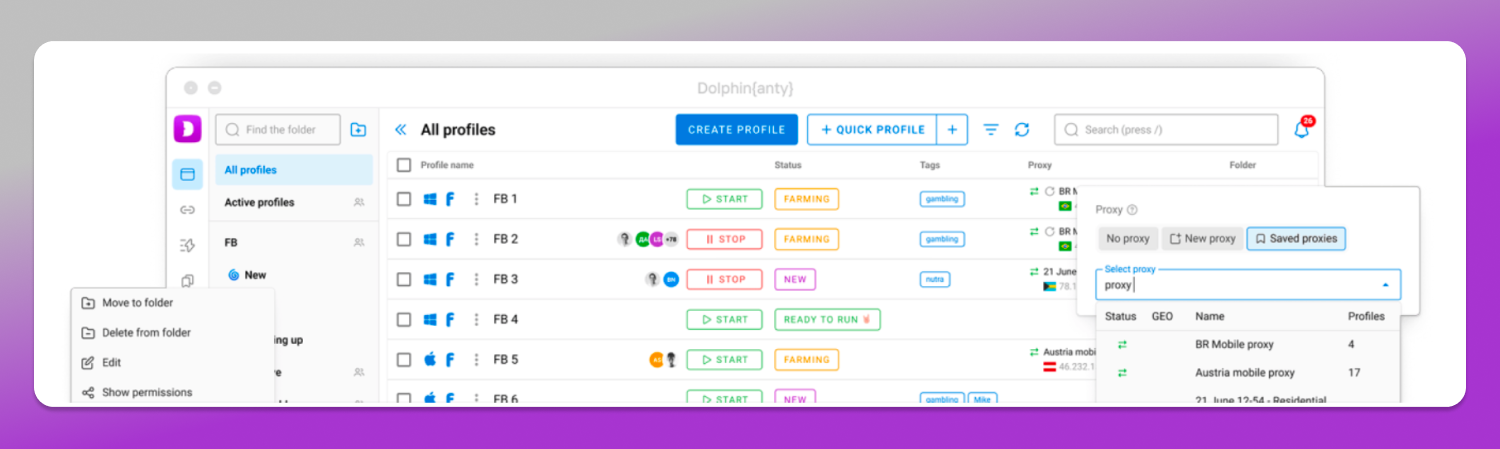
Task: Open the proxies link icon in the sidebar
Action: (x=187, y=210)
